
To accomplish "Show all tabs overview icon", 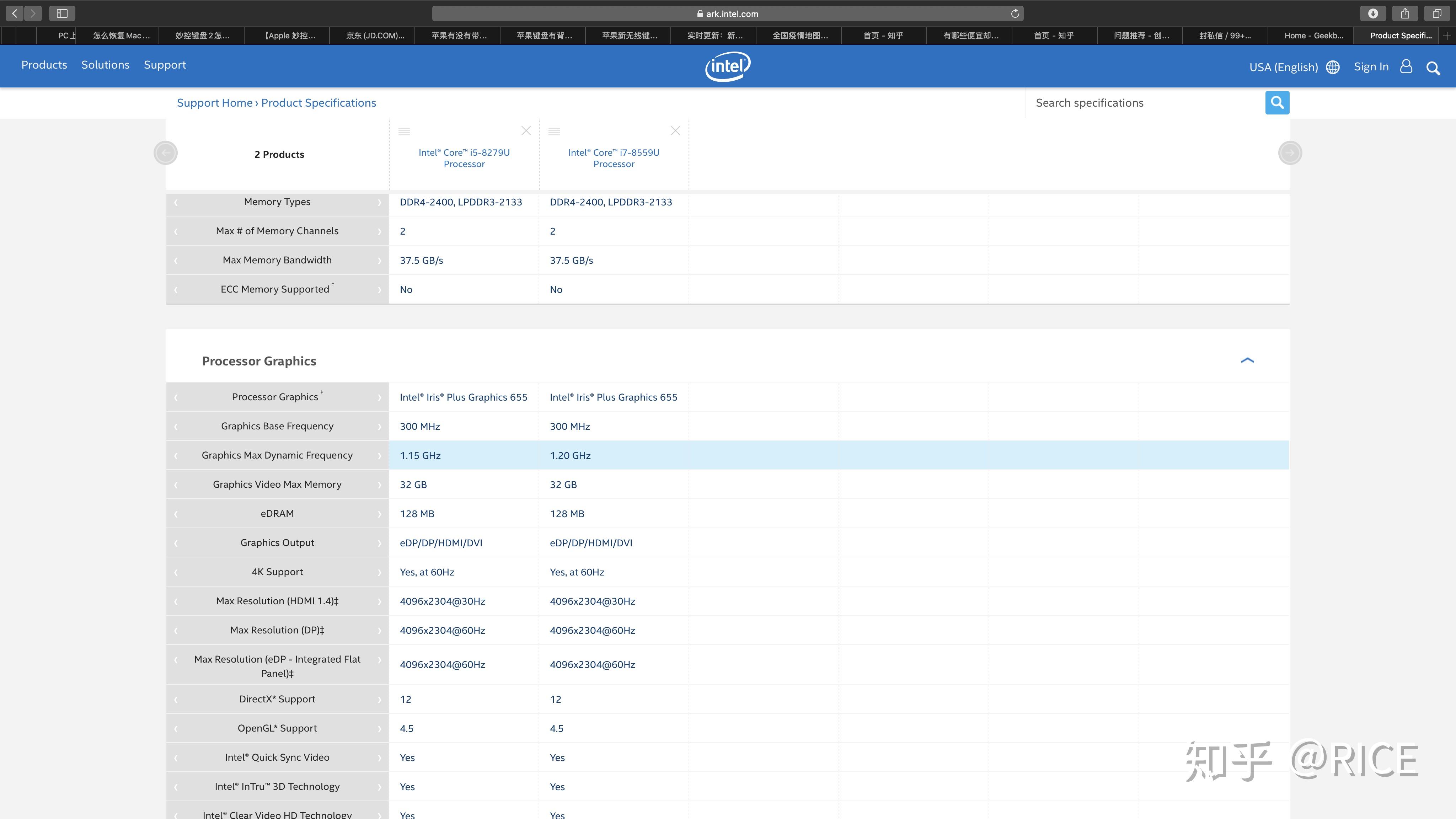I will tap(1437, 13).
